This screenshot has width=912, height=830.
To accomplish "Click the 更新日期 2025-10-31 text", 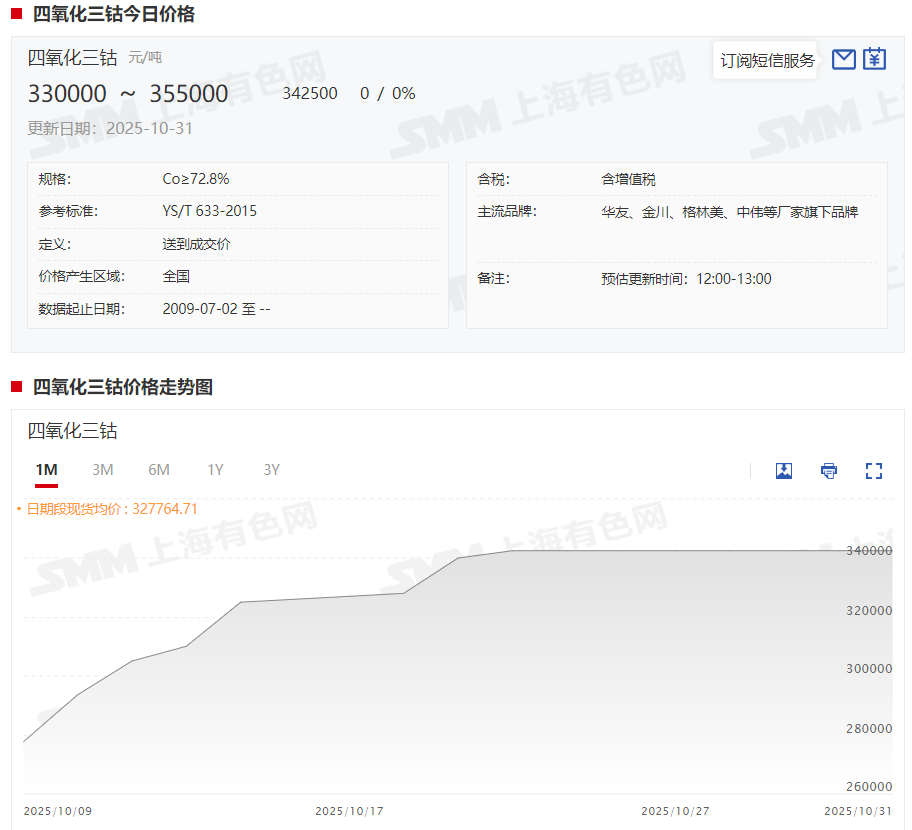I will point(110,128).
